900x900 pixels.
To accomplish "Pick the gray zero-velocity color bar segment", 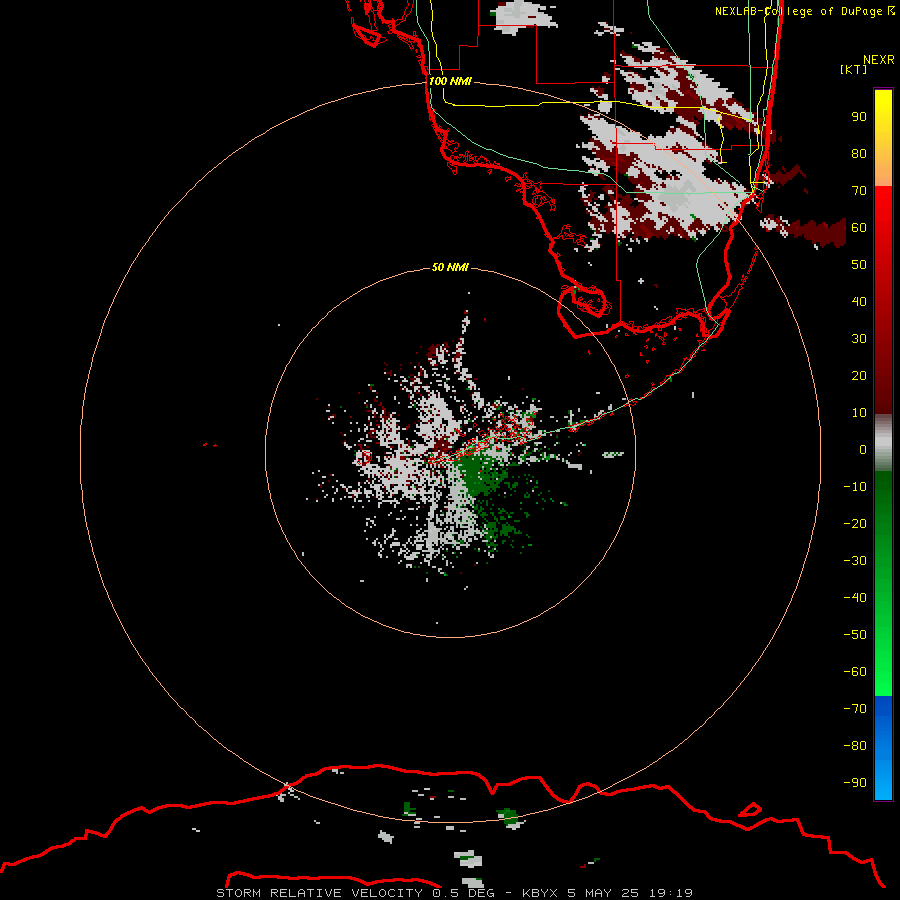I will tap(883, 443).
